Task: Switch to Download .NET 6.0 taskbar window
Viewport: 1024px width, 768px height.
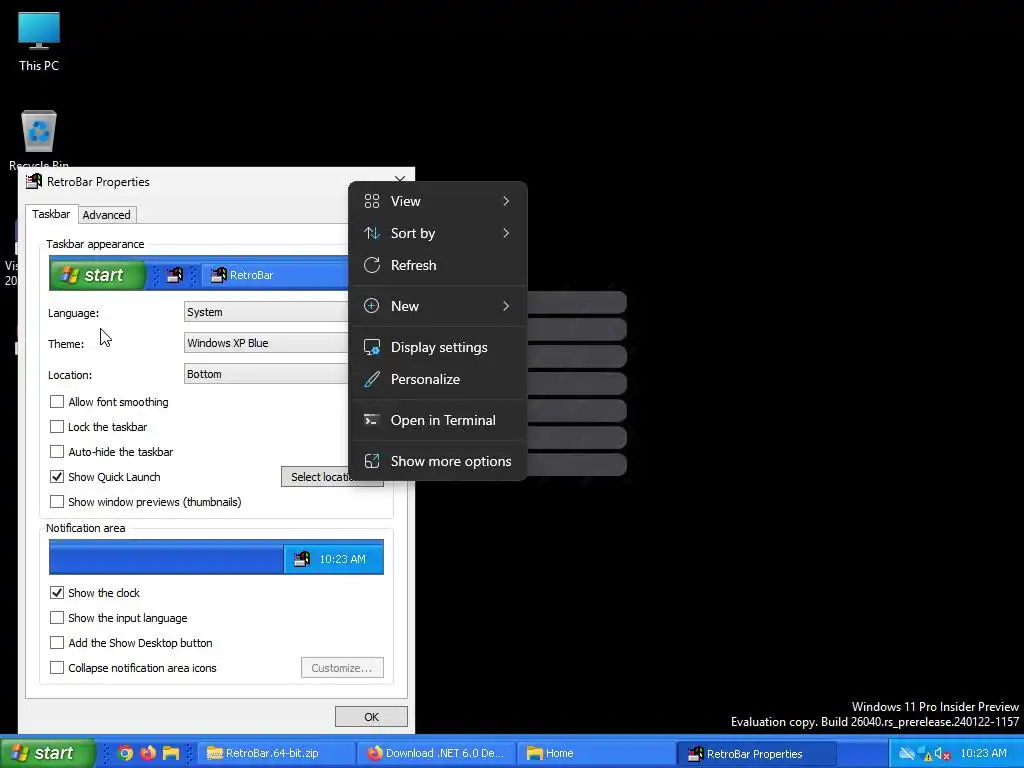Action: click(x=436, y=754)
